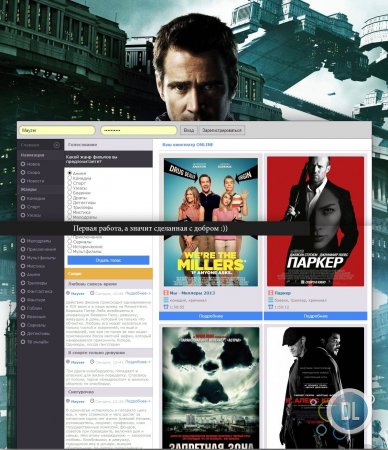Open the Мы - Миллеры 2013 title link
Viewport: 388px width, 450px height.
point(192,293)
